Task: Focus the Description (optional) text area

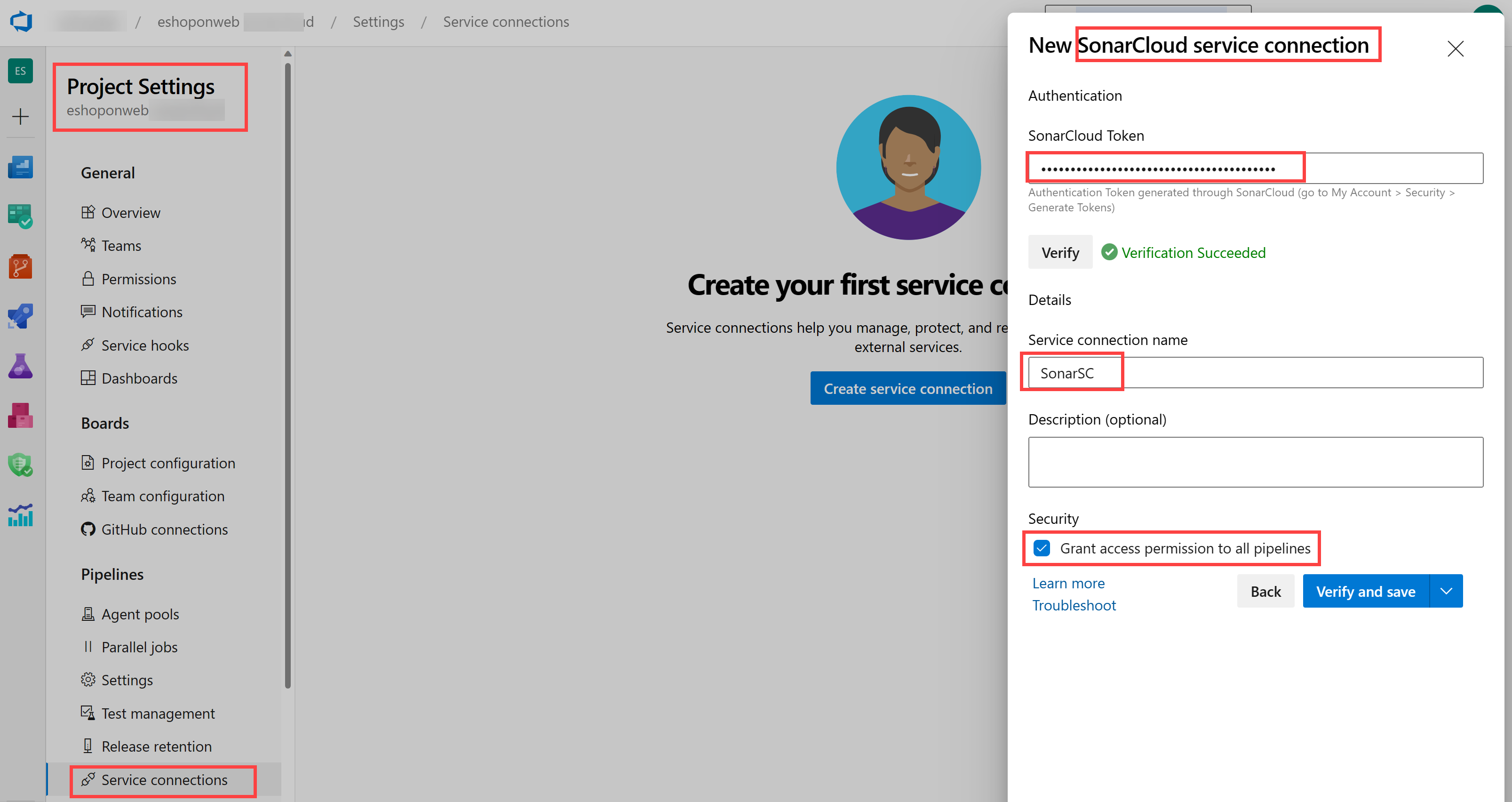Action: (x=1256, y=462)
